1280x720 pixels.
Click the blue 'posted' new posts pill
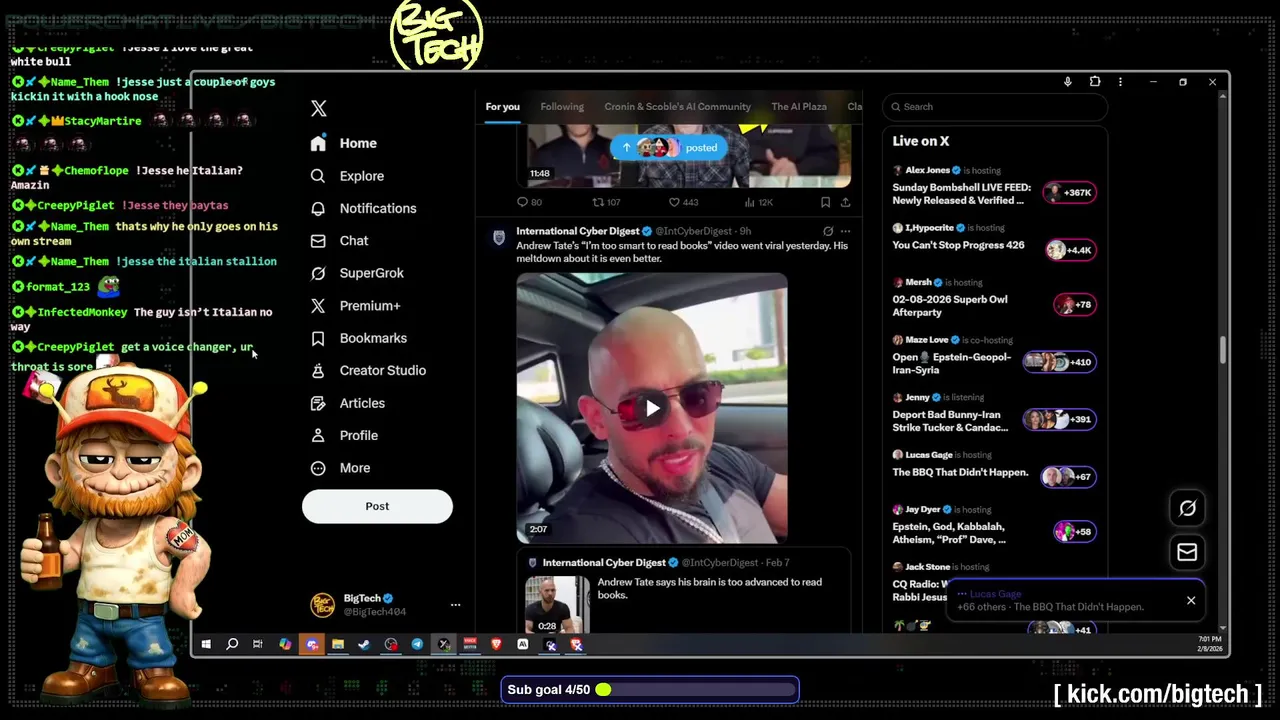[670, 148]
